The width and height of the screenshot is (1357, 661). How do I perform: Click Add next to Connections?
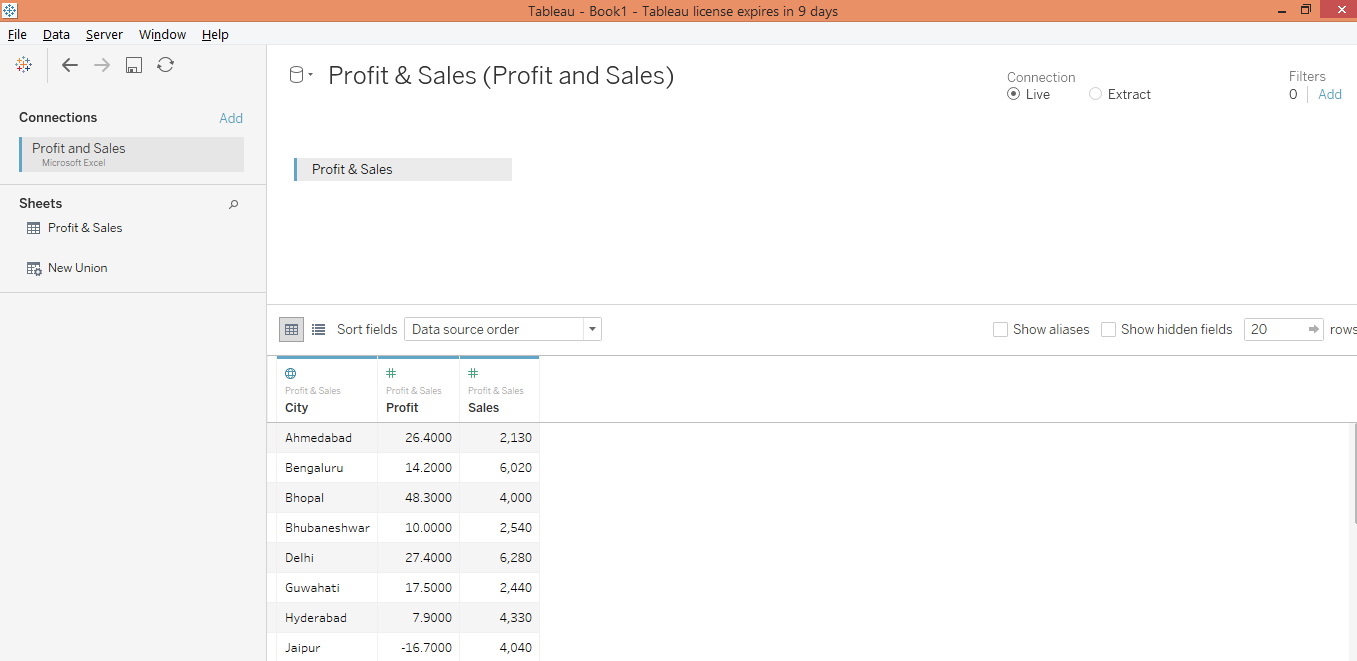pos(231,117)
